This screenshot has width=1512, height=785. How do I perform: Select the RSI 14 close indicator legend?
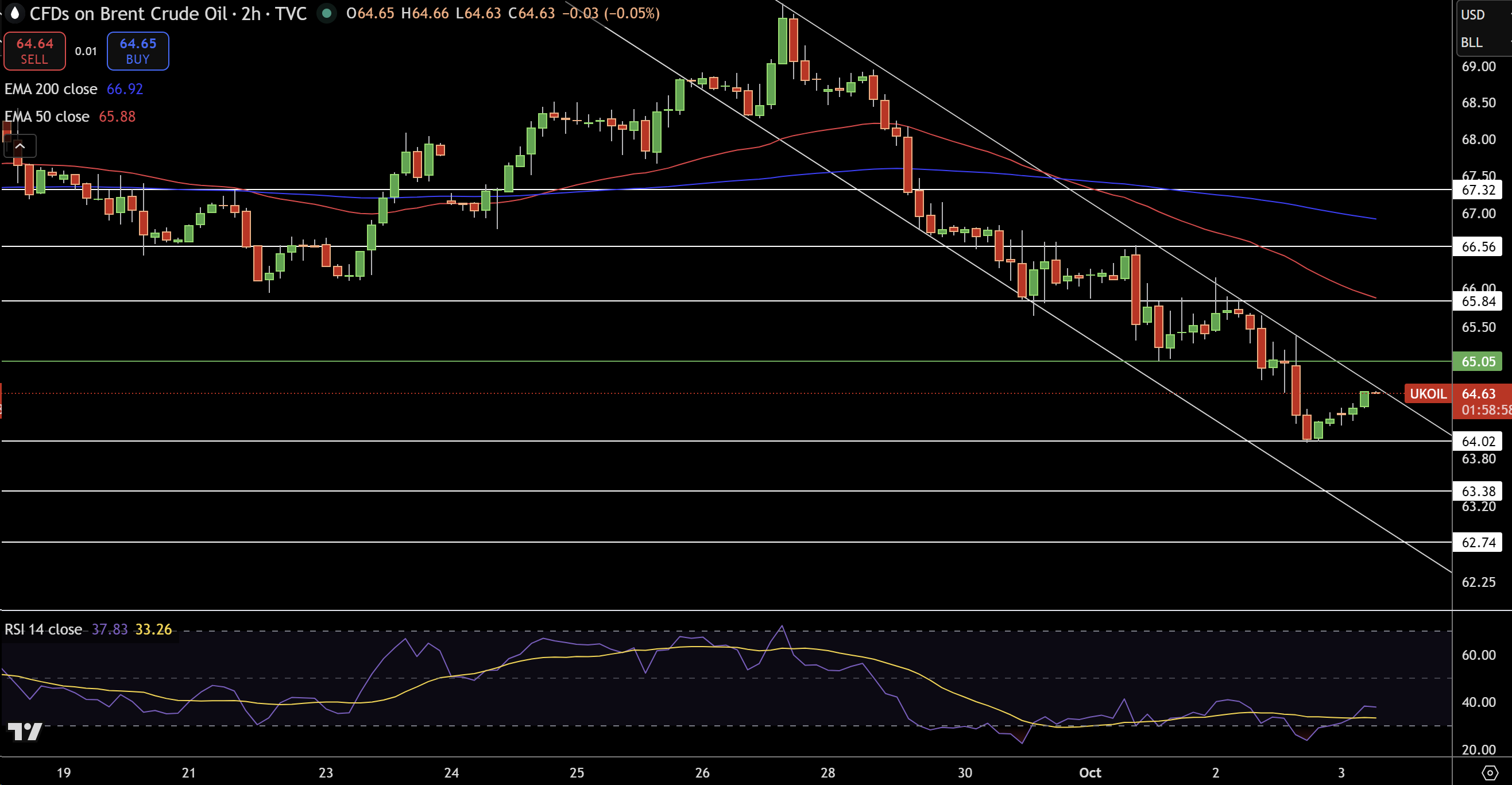point(44,629)
